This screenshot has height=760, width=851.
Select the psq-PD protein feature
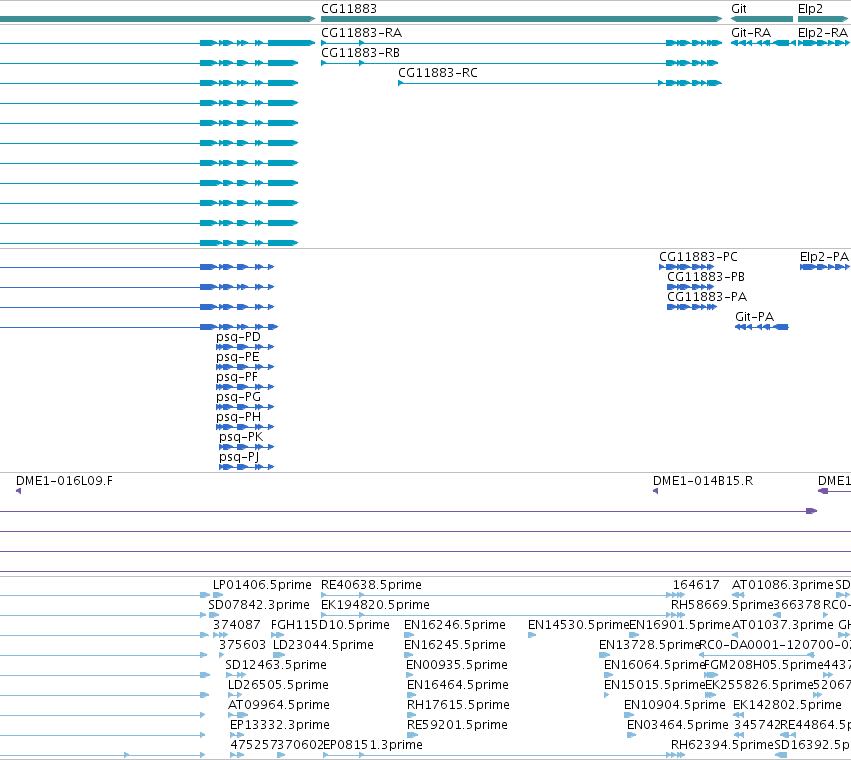click(245, 347)
